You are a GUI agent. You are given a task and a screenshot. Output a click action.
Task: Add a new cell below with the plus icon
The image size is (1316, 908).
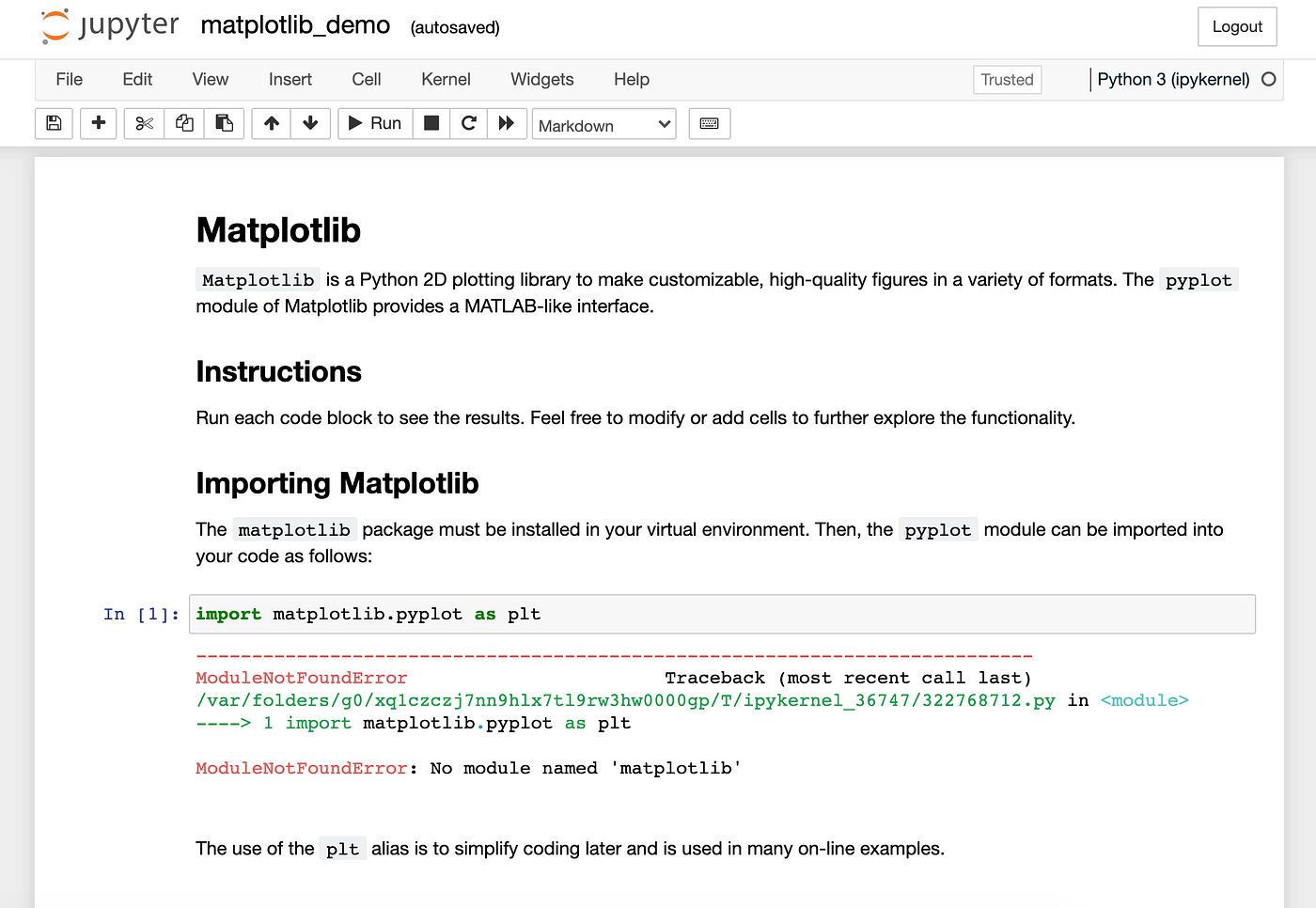point(98,123)
